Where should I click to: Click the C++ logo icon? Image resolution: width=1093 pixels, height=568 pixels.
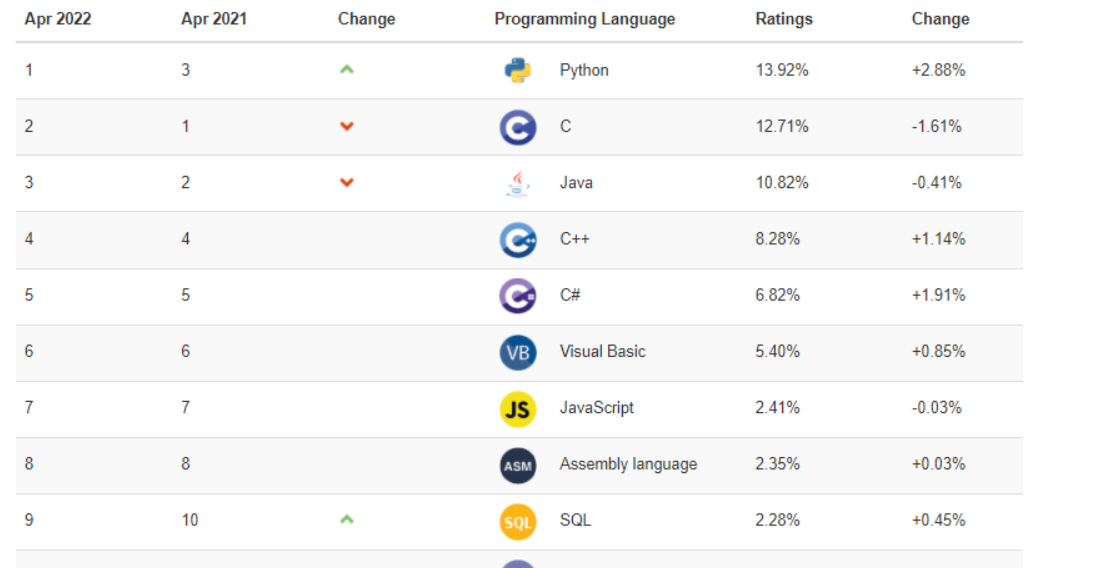point(518,239)
